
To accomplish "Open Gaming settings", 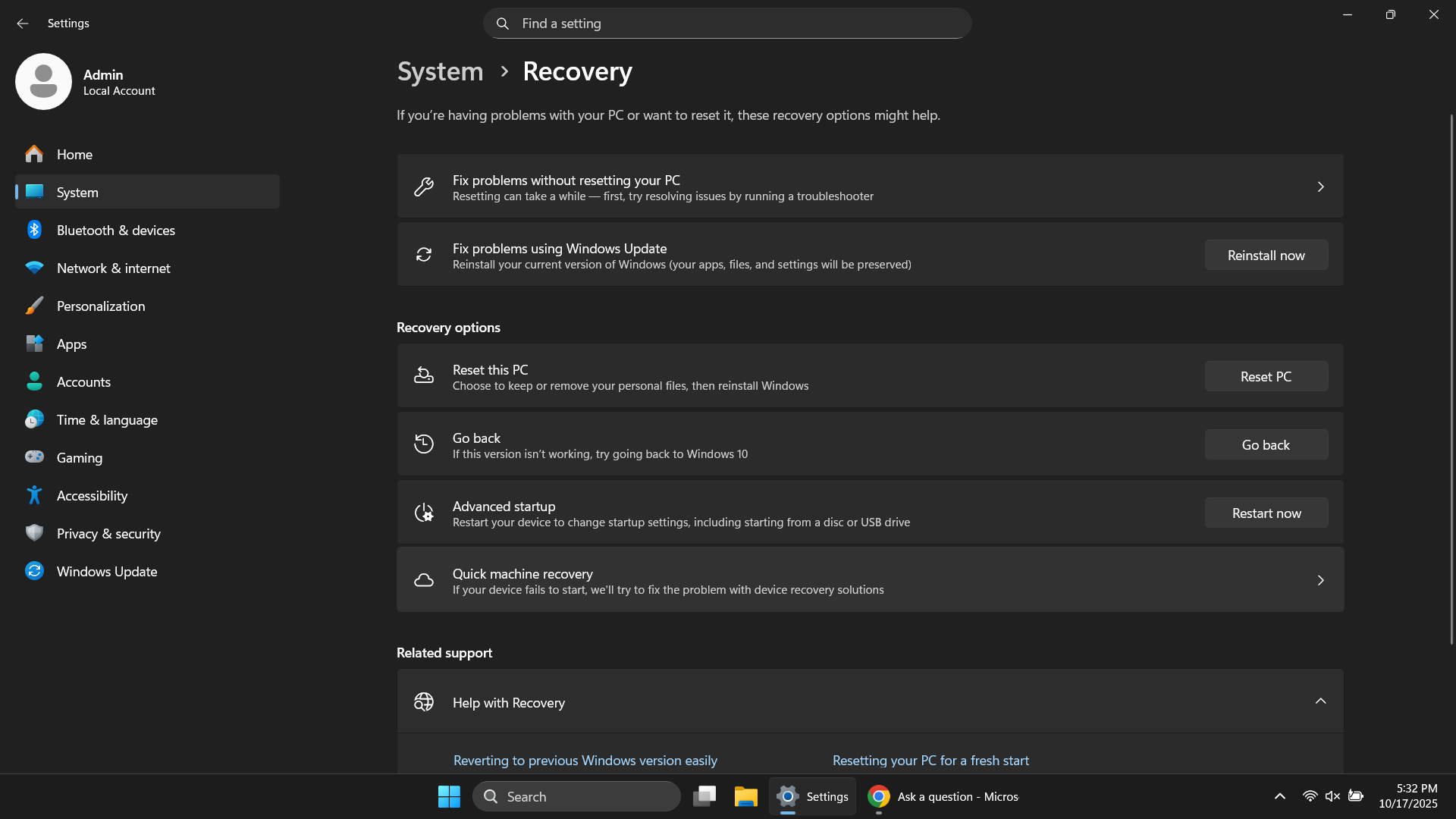I will [79, 457].
